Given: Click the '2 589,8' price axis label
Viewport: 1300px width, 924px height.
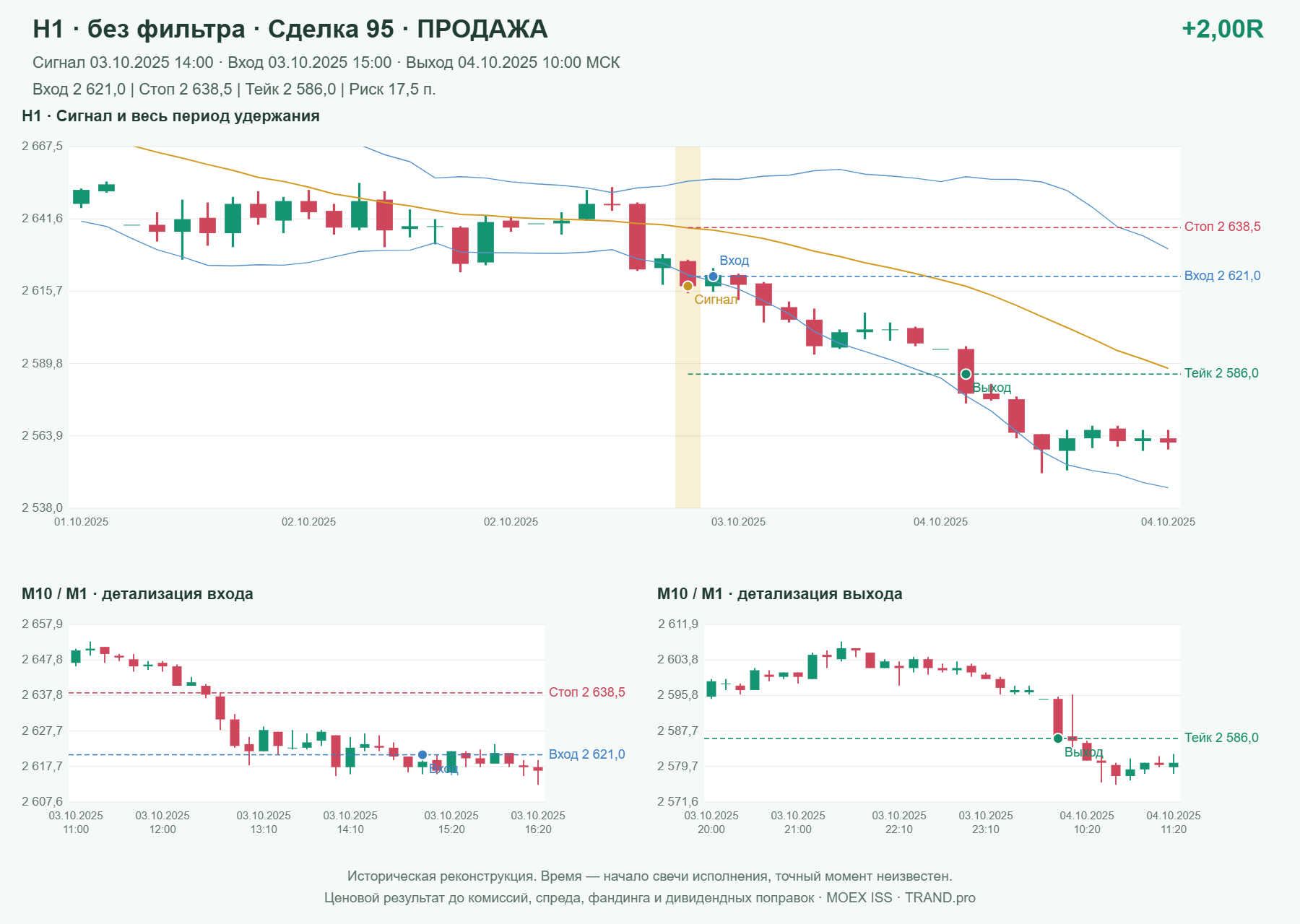Looking at the screenshot, I should click(x=42, y=363).
